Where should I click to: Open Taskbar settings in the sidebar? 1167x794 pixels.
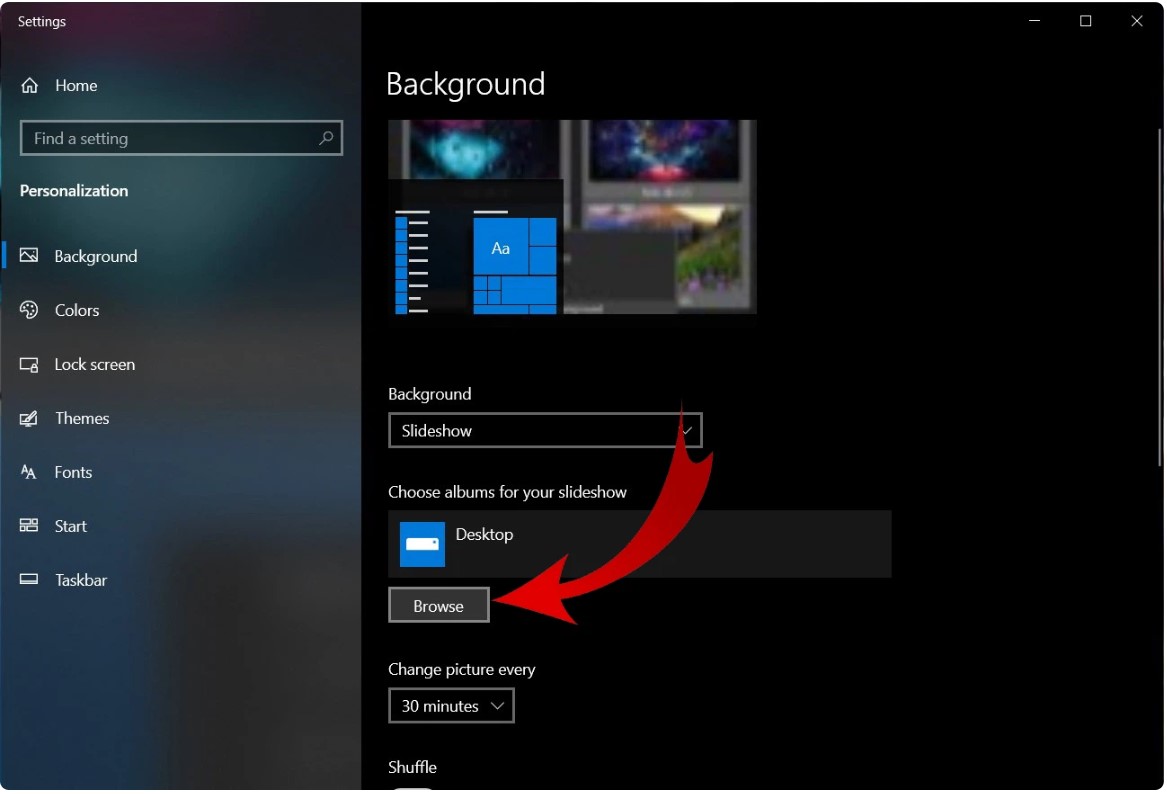(x=80, y=580)
